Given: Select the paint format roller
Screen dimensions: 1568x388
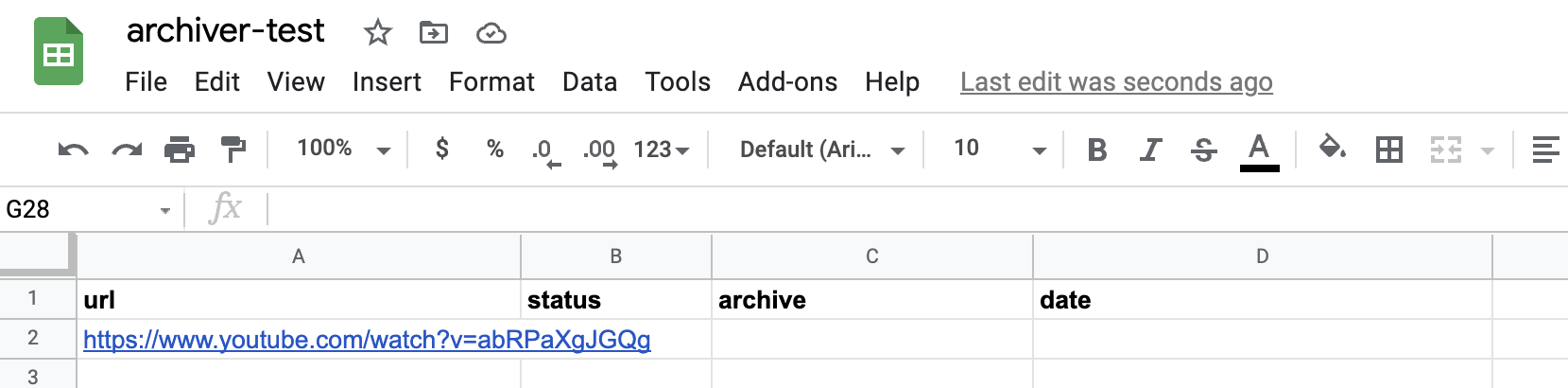Looking at the screenshot, I should pos(233,150).
